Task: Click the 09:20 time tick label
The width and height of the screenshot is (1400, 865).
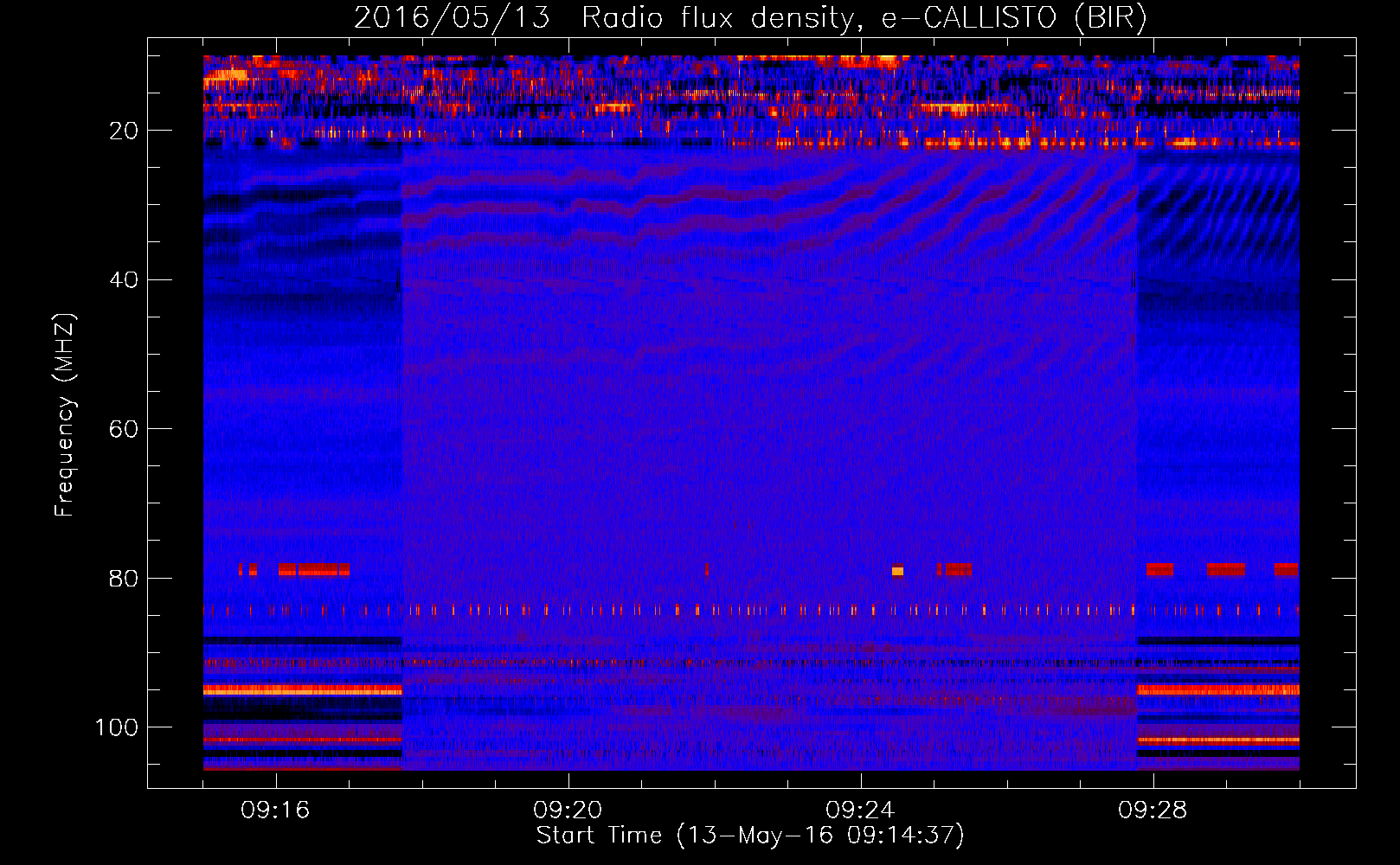Action: click(x=568, y=811)
